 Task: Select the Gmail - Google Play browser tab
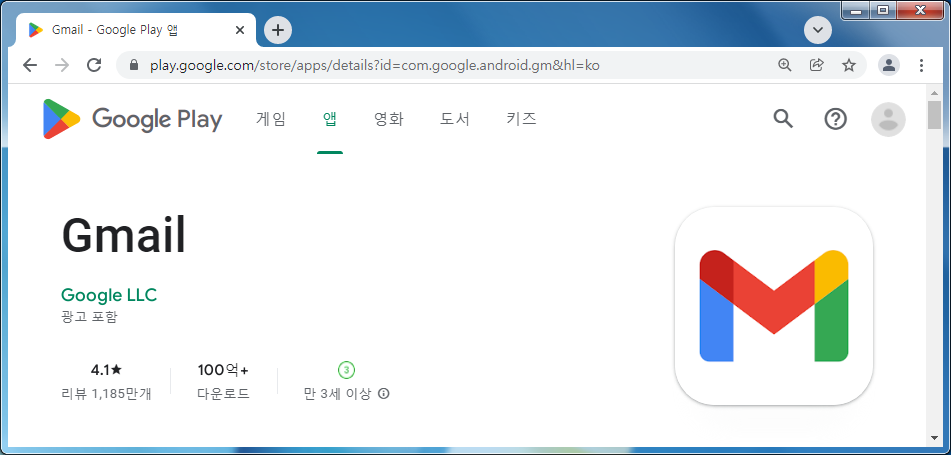click(135, 30)
